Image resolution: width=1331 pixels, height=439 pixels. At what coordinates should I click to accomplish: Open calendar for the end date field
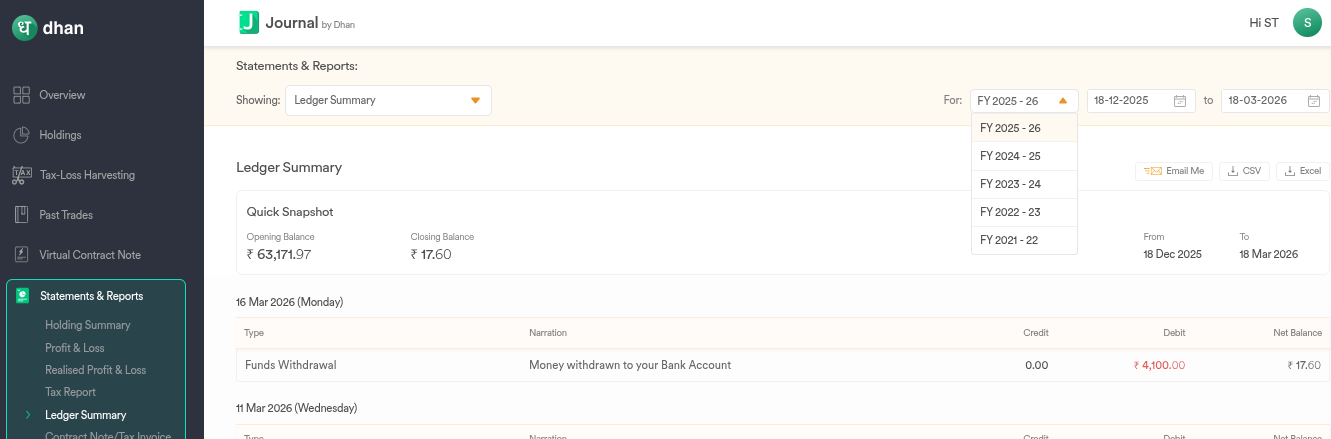[x=1313, y=101]
